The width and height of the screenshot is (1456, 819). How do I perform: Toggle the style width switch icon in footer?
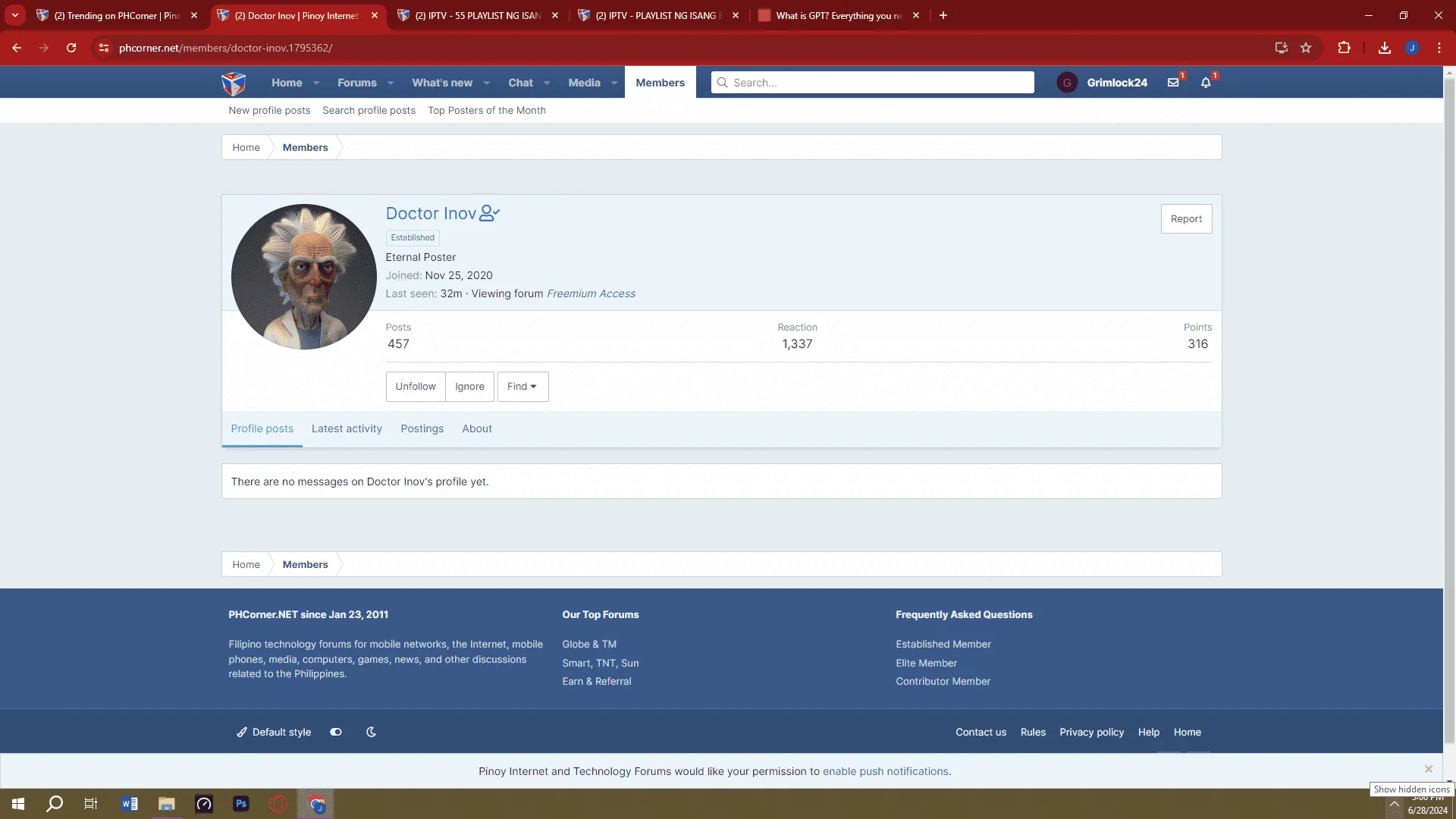pyautogui.click(x=336, y=732)
